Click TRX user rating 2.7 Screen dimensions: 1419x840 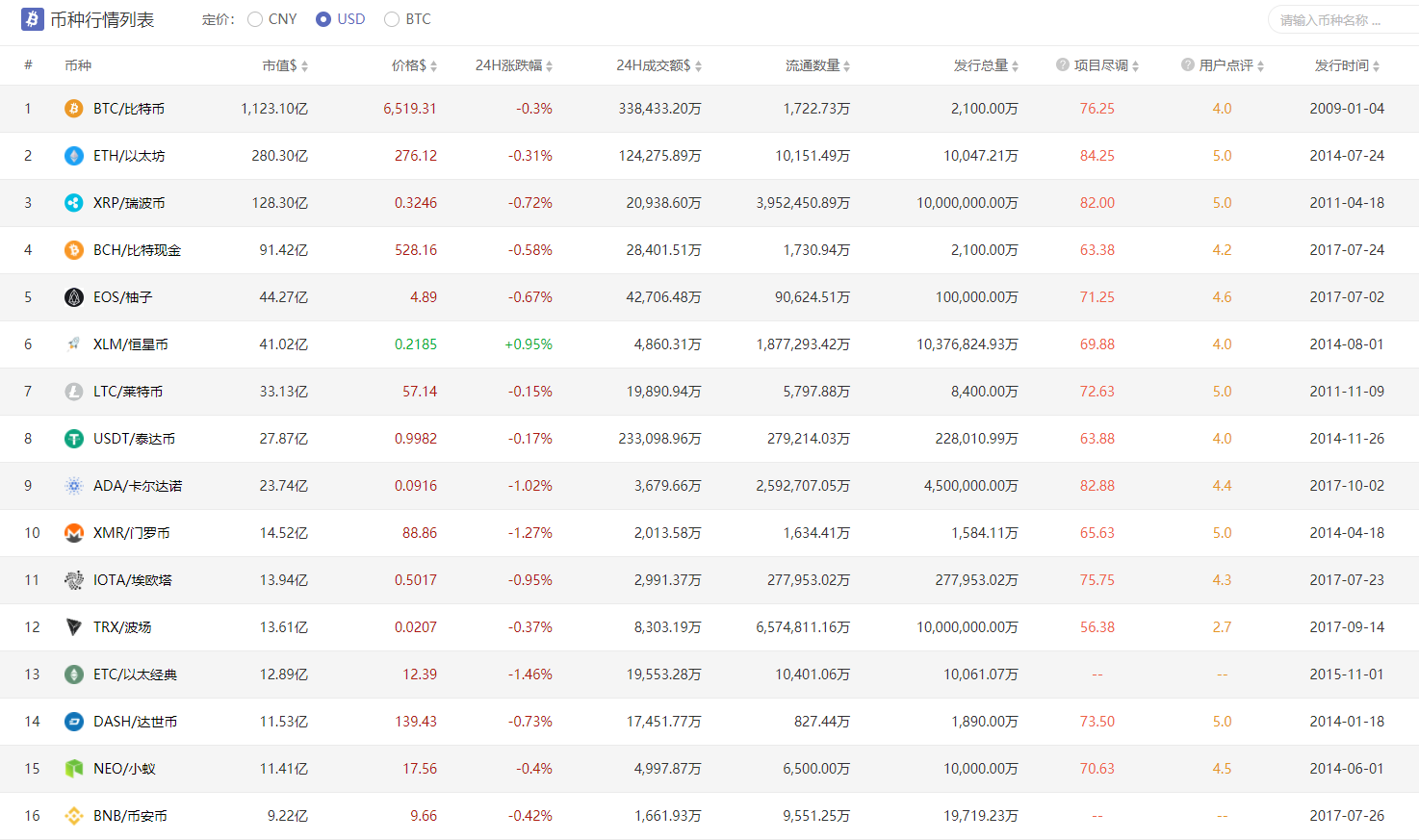tap(1222, 627)
